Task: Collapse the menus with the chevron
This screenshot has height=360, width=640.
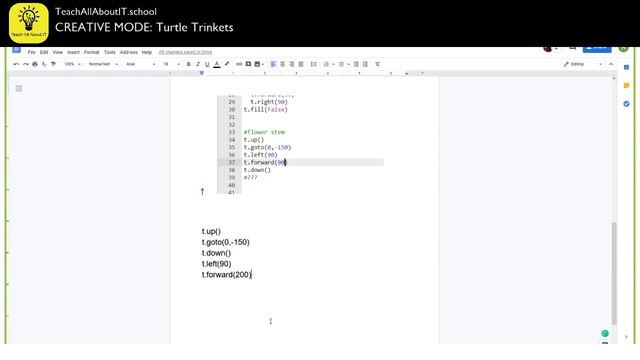Action: coord(611,64)
